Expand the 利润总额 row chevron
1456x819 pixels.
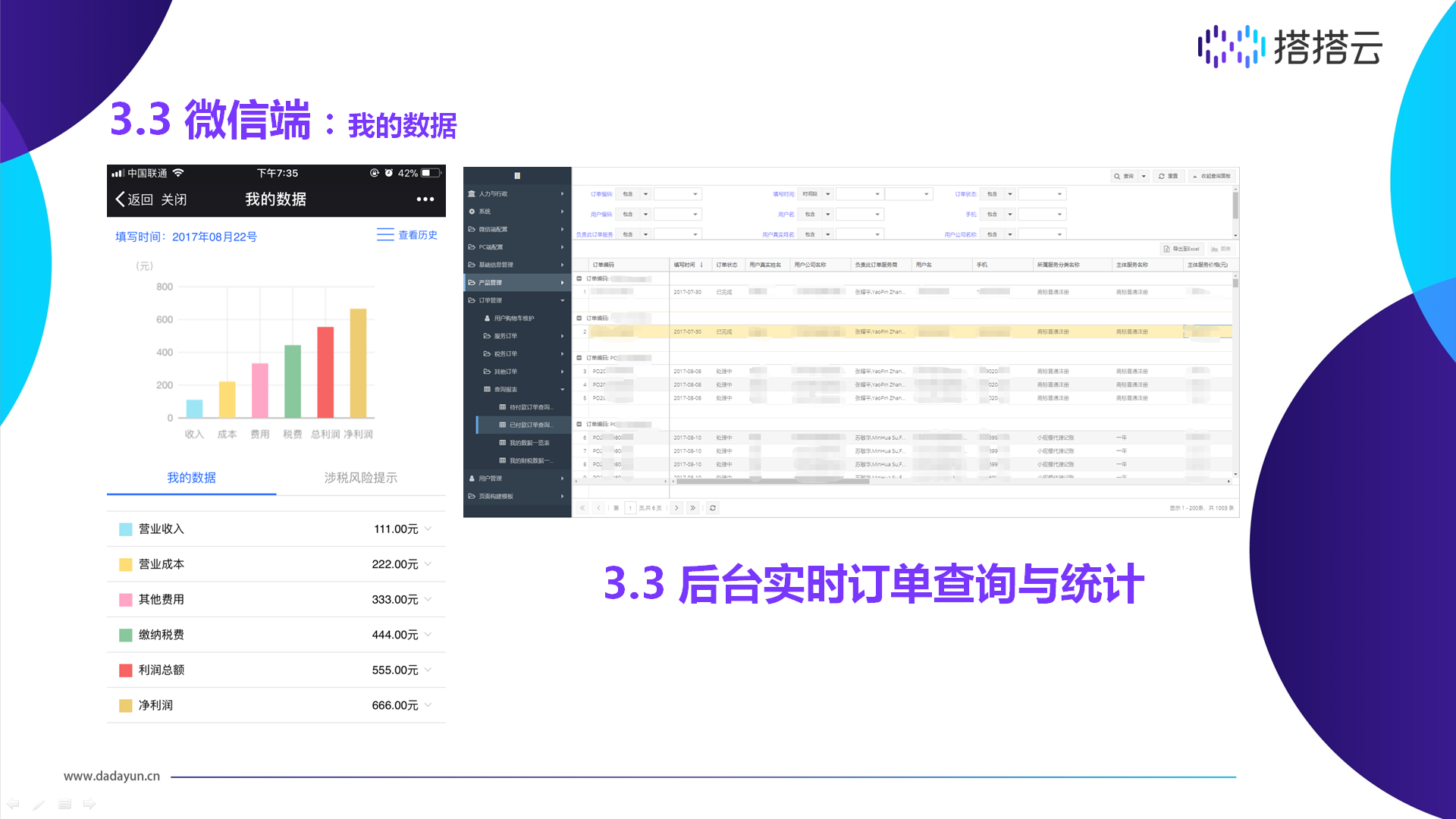click(x=428, y=670)
